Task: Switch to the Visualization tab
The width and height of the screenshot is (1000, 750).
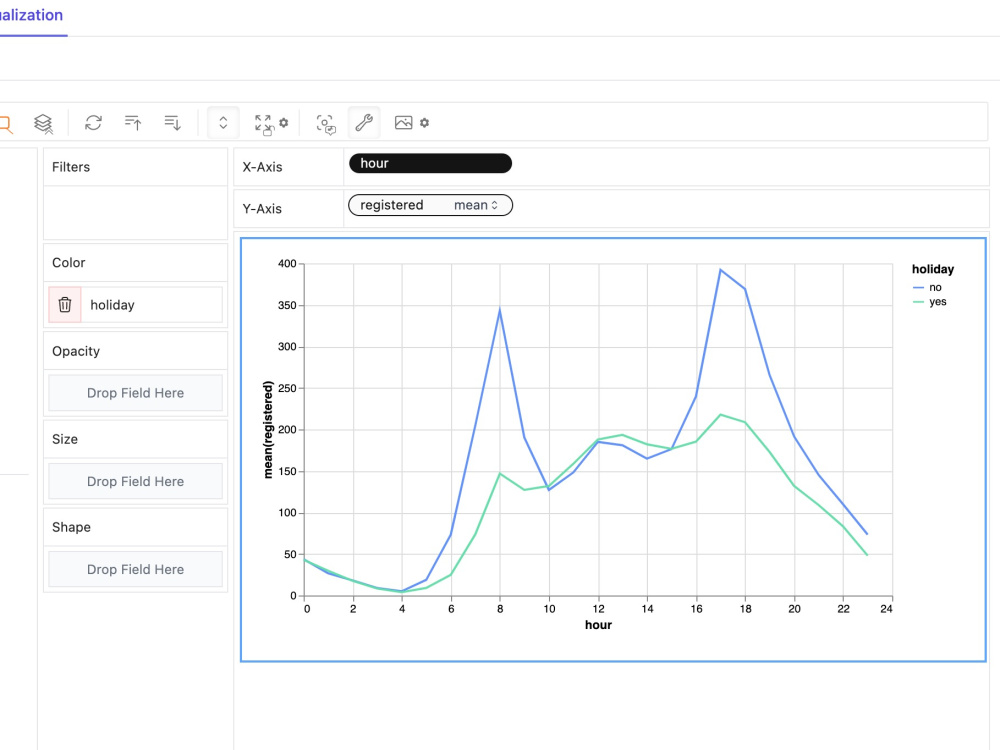Action: tap(31, 15)
